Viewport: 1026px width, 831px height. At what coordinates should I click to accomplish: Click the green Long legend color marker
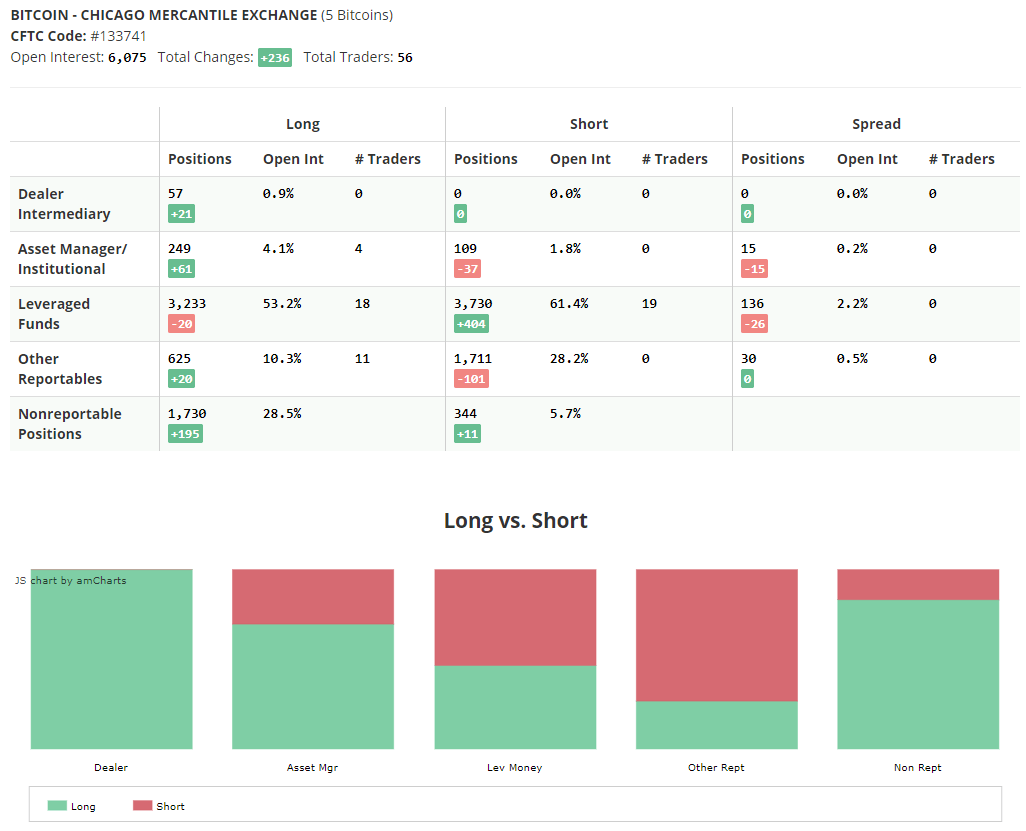pyautogui.click(x=57, y=805)
